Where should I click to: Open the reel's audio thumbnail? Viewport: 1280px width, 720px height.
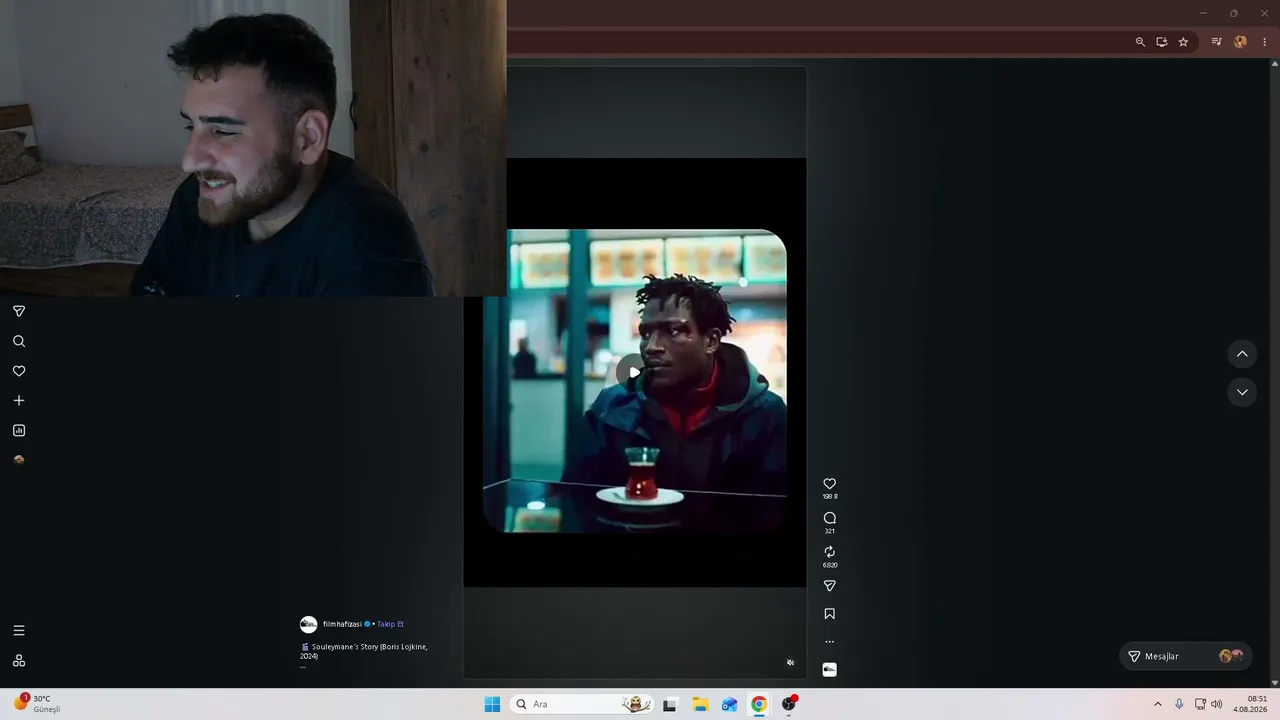(x=829, y=670)
